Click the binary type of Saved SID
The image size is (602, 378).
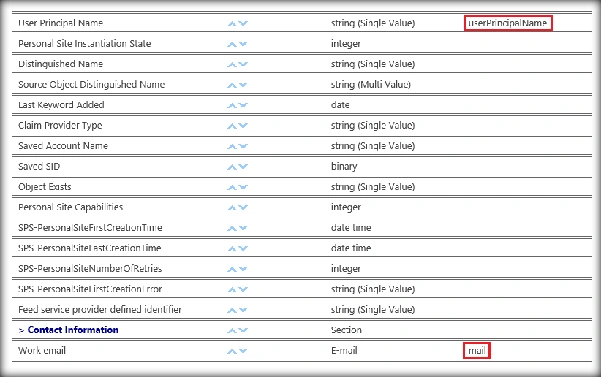coord(344,166)
